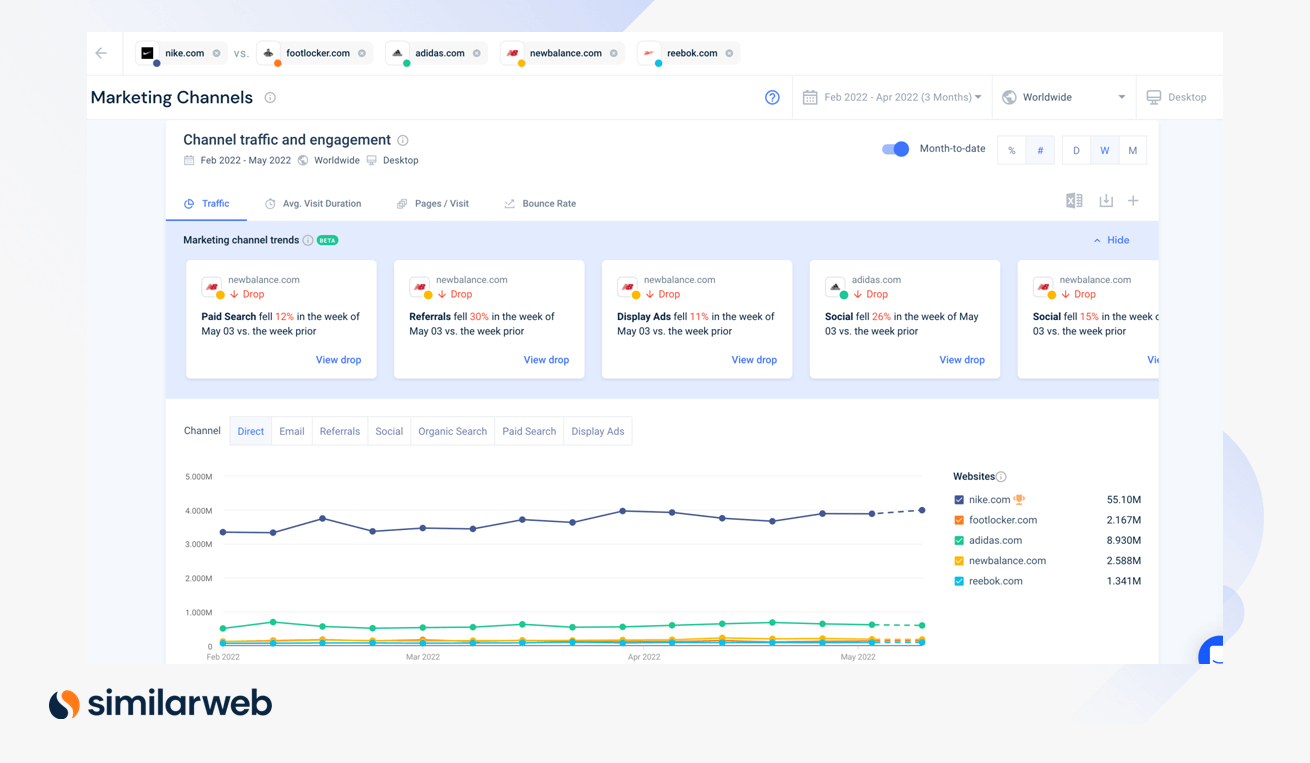Screen dimensions: 1310x763
Task: Uncheck reebok.com in the Websites list
Action: tap(958, 581)
